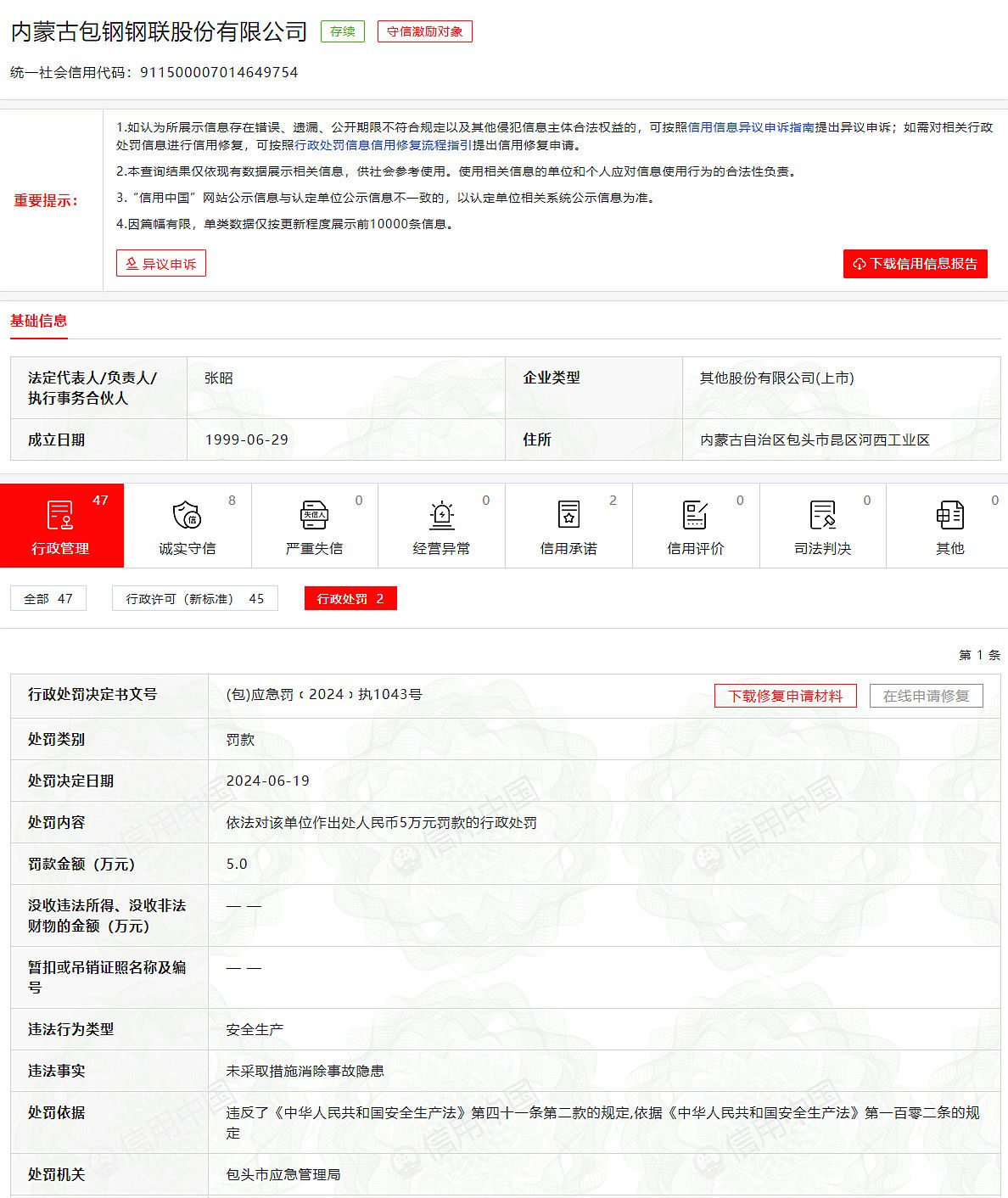This screenshot has height=1198, width=1008.
Task: Switch to 司法判决 tab label
Action: pos(822,548)
